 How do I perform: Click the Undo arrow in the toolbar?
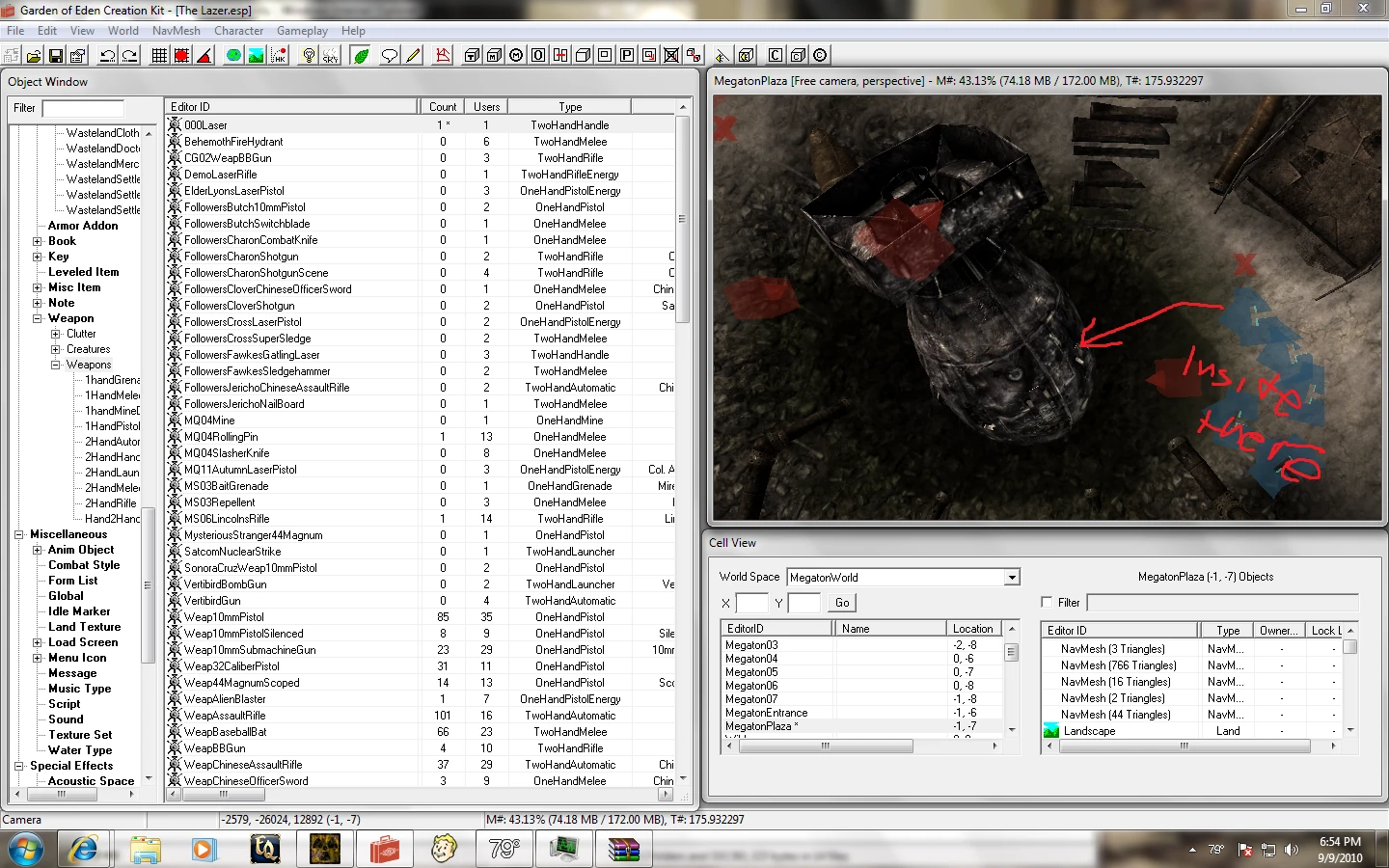(x=107, y=56)
